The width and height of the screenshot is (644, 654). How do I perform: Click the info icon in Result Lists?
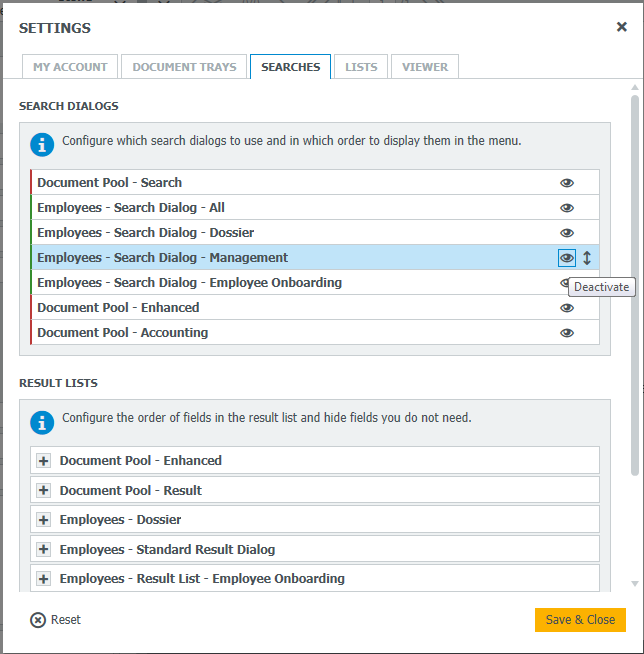41,421
